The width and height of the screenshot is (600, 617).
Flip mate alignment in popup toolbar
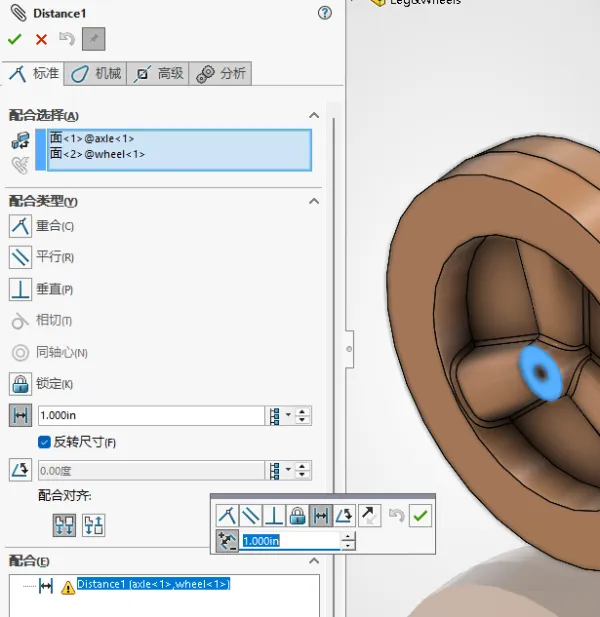[369, 515]
